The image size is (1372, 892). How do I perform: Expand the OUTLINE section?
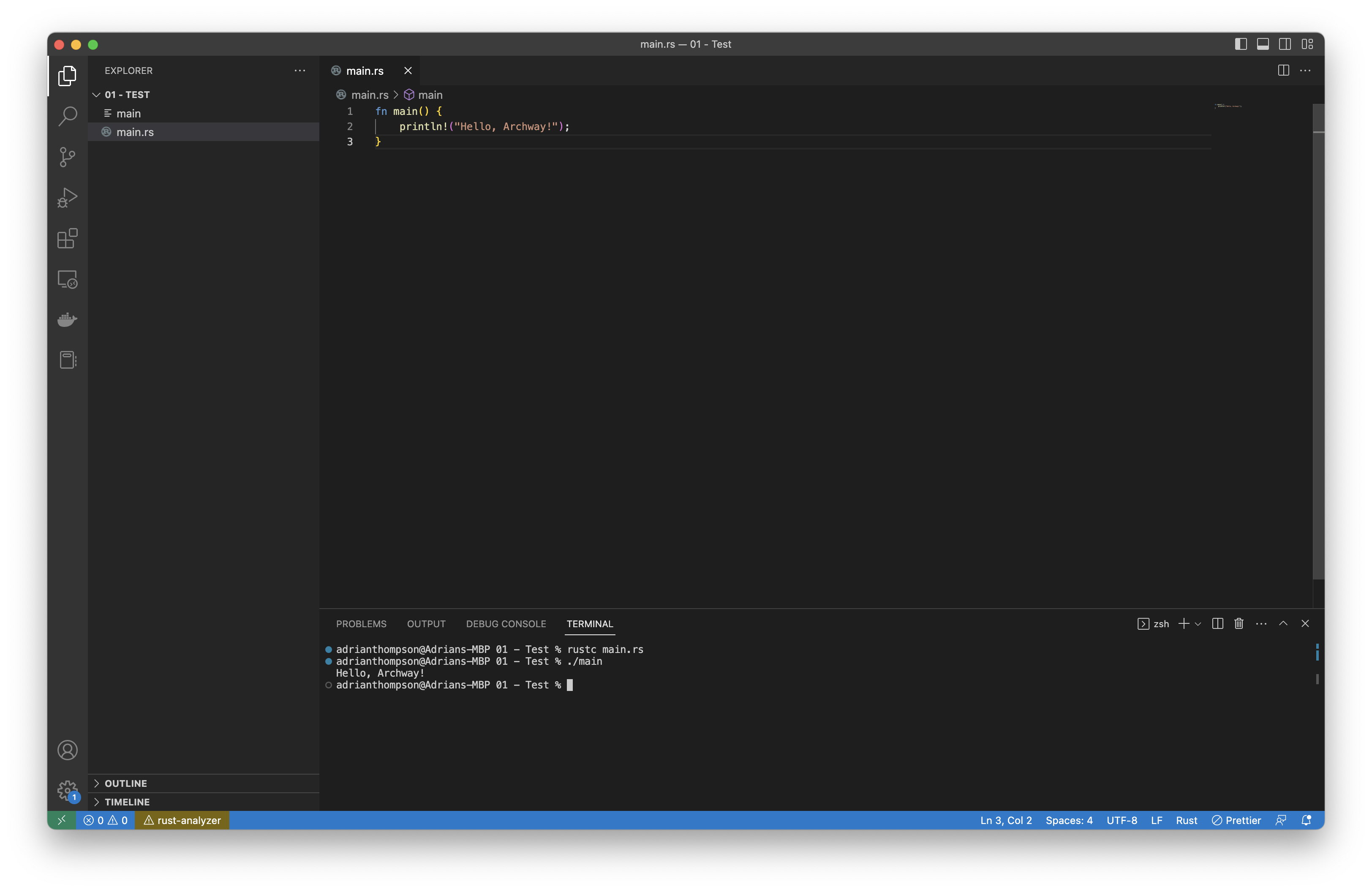pos(126,783)
